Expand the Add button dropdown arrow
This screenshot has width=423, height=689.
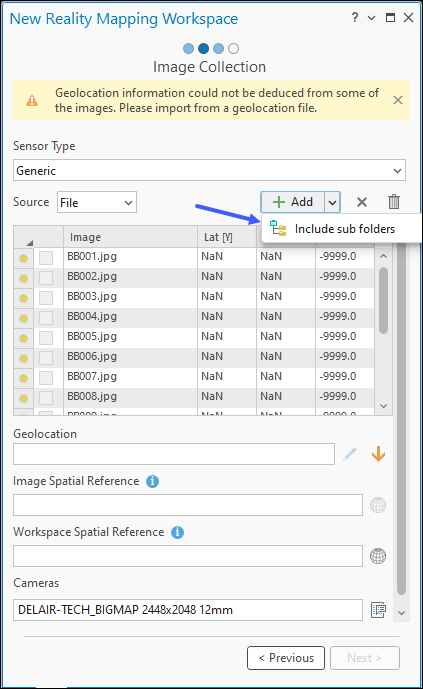(x=333, y=202)
